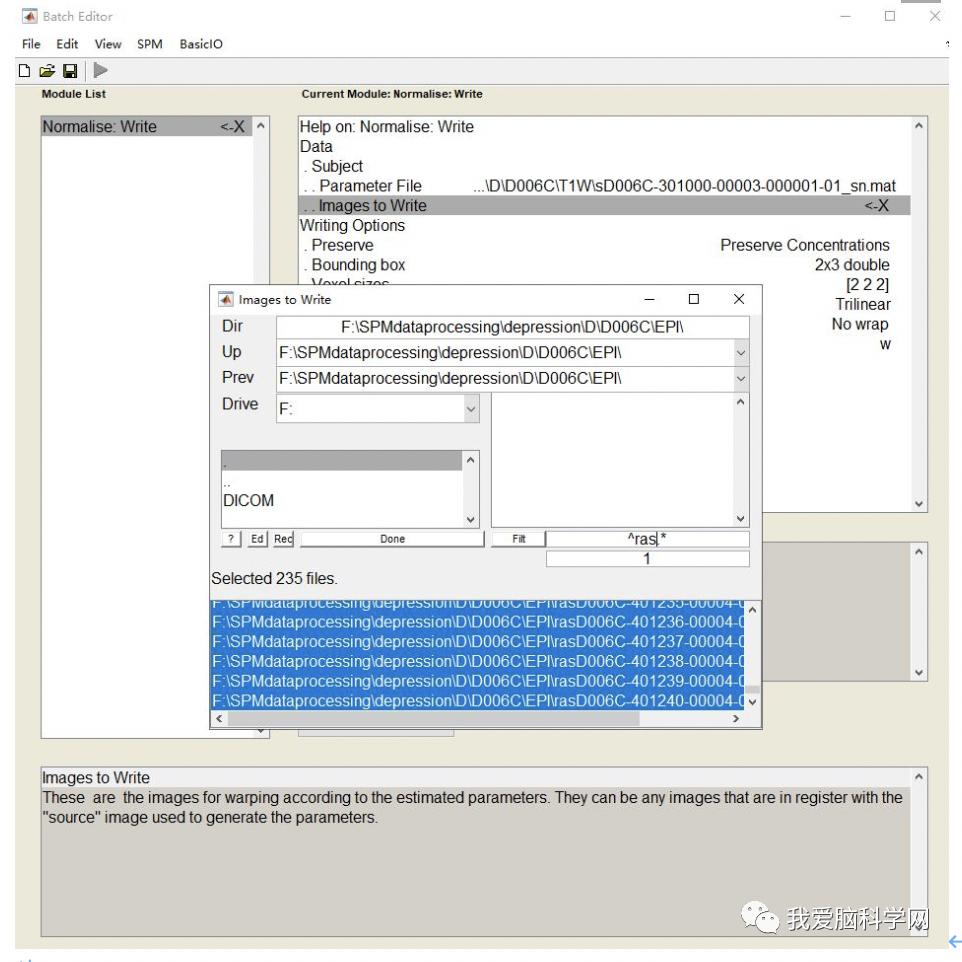The height and width of the screenshot is (962, 962).
Task: Click the Subject row in module tree
Action: coord(604,166)
